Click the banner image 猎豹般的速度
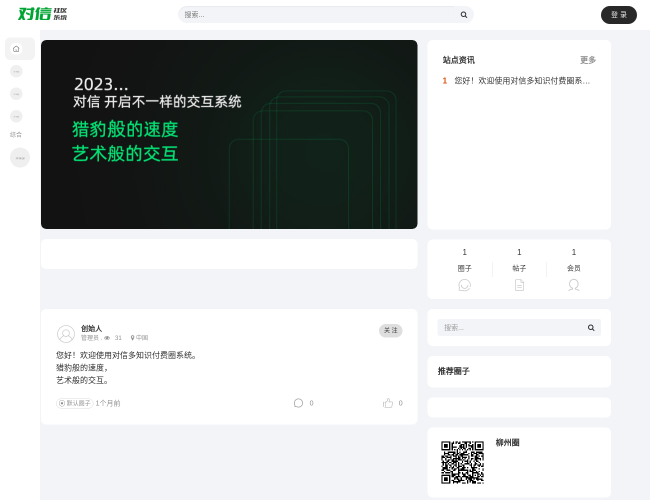This screenshot has height=500, width=650. click(x=229, y=134)
